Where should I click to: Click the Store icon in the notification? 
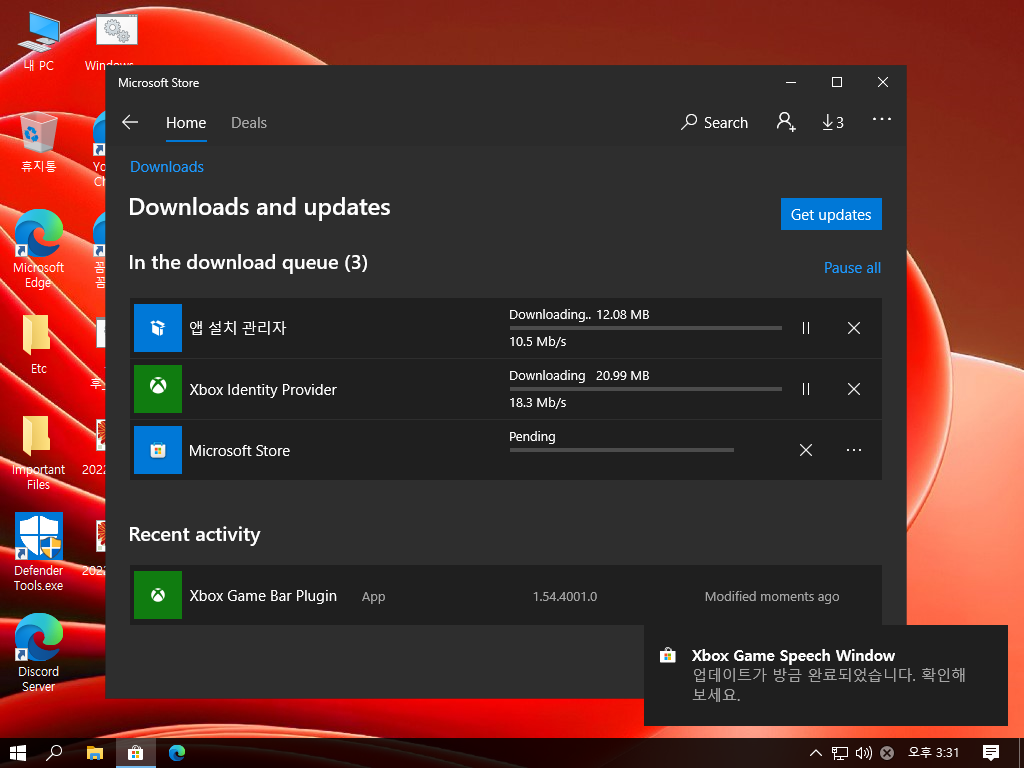point(667,655)
